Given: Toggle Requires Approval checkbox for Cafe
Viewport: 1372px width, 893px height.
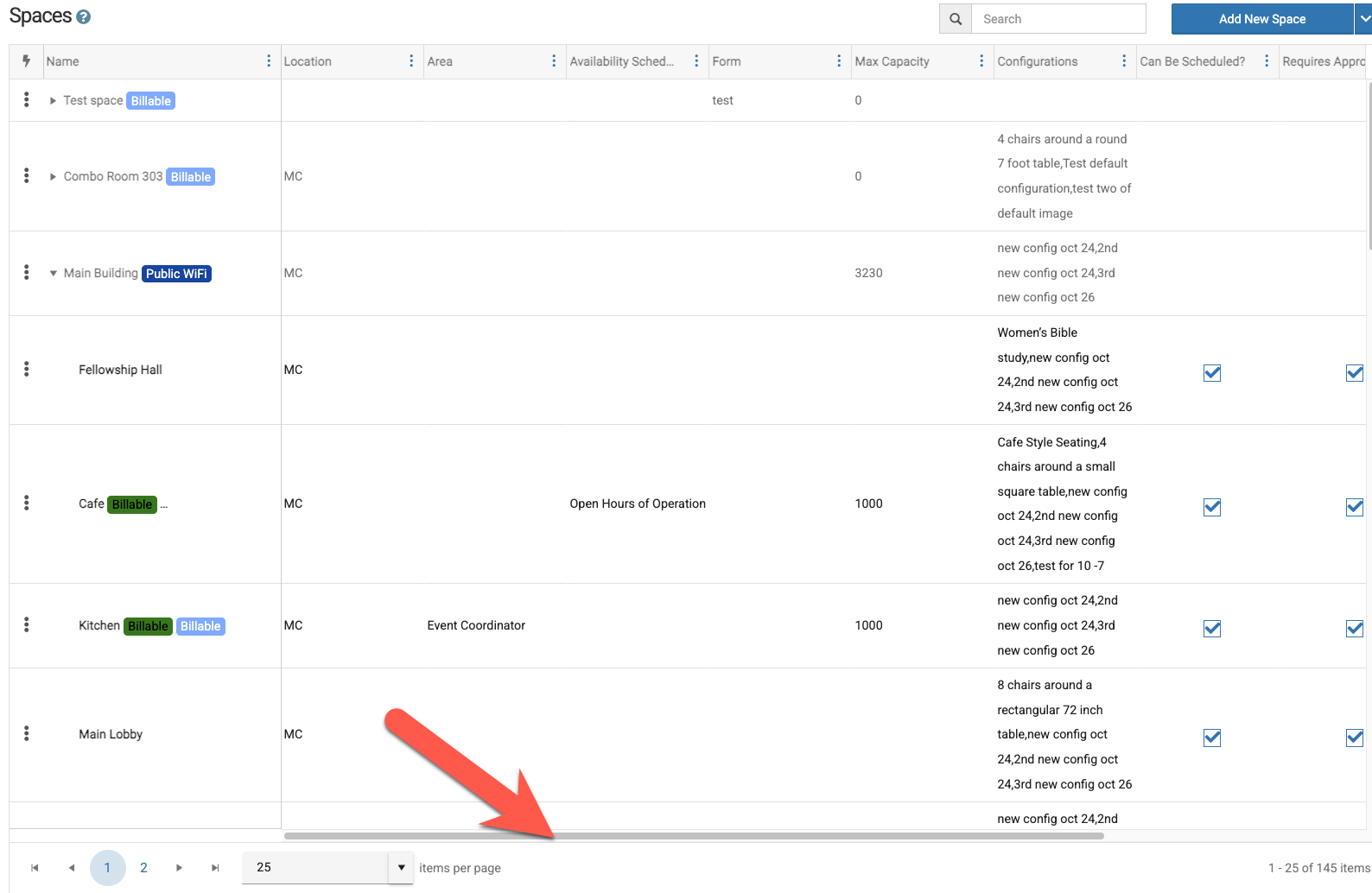Looking at the screenshot, I should tap(1354, 507).
